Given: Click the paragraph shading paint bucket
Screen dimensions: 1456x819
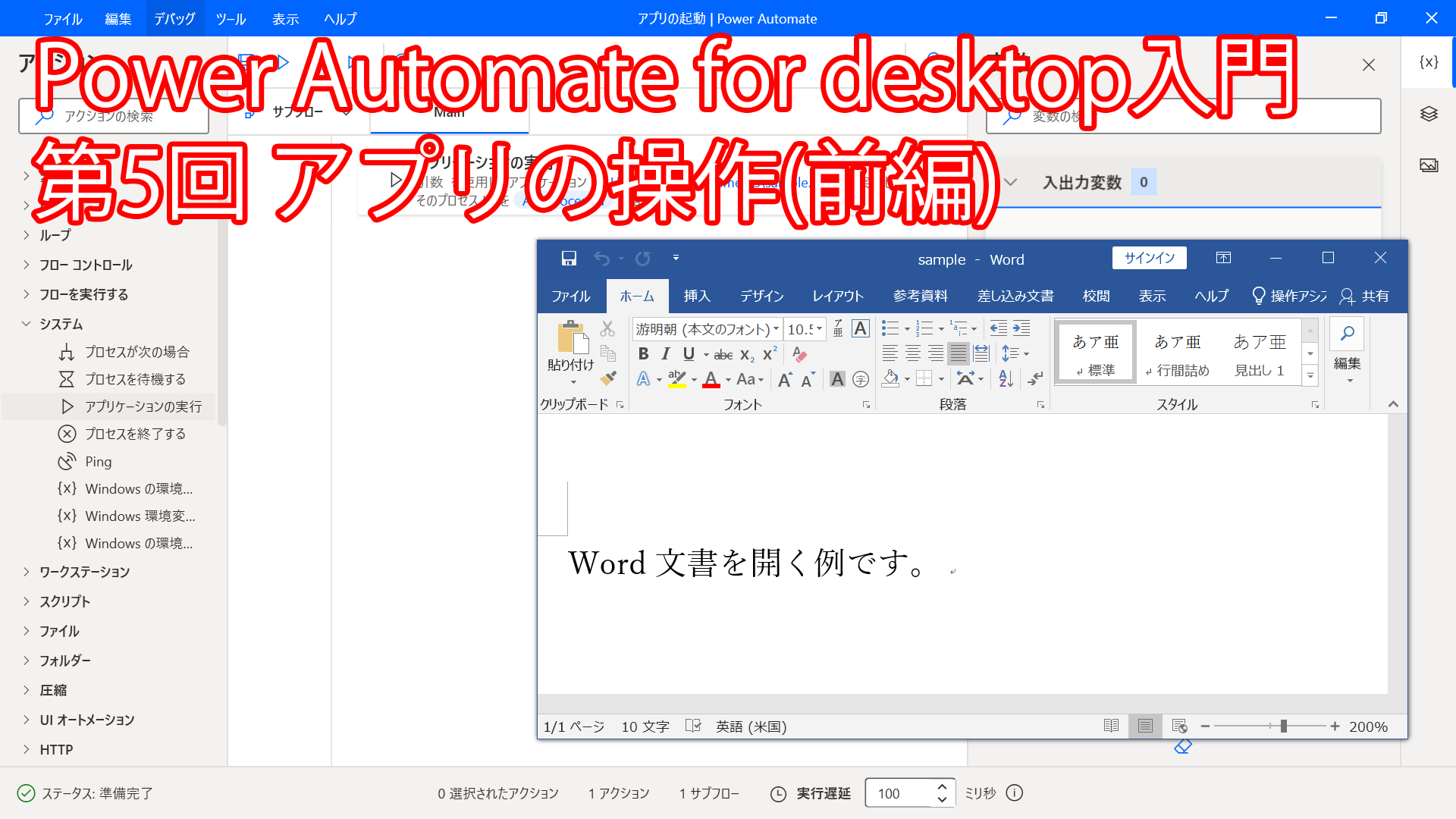Looking at the screenshot, I should 891,378.
